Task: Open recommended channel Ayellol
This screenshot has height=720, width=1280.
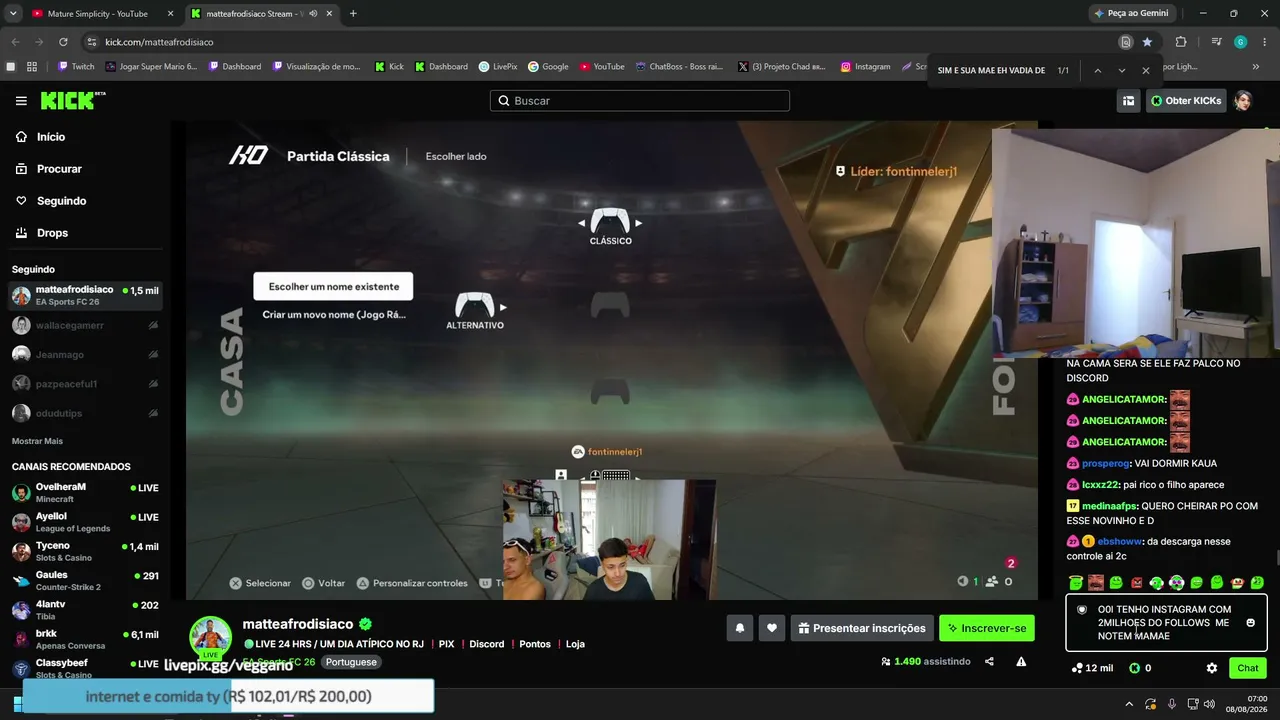Action: tap(85, 522)
